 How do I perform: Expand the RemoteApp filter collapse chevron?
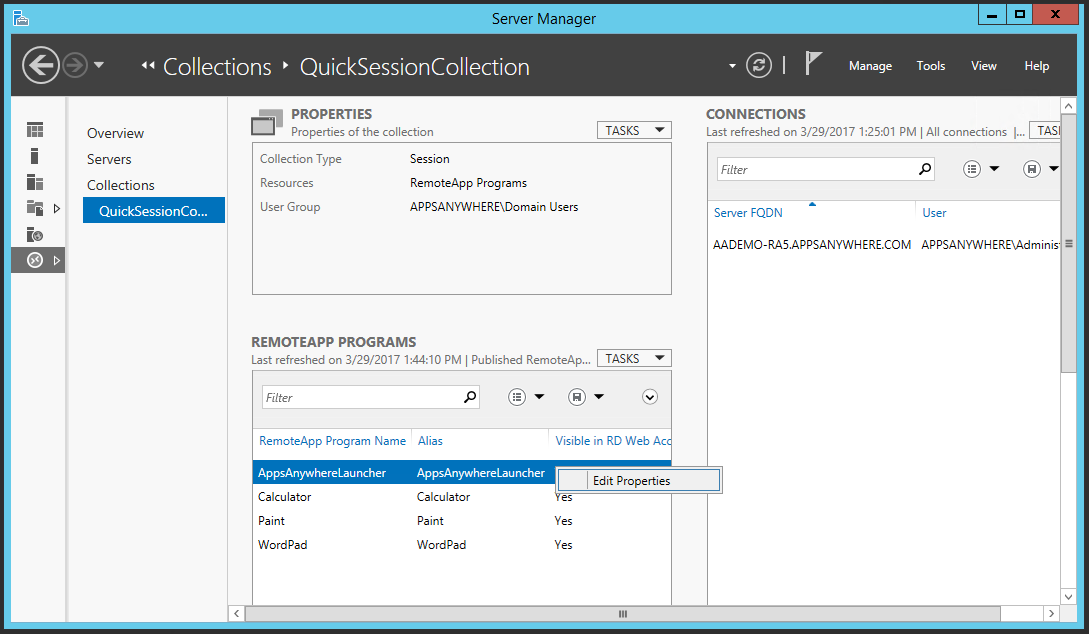tap(650, 397)
